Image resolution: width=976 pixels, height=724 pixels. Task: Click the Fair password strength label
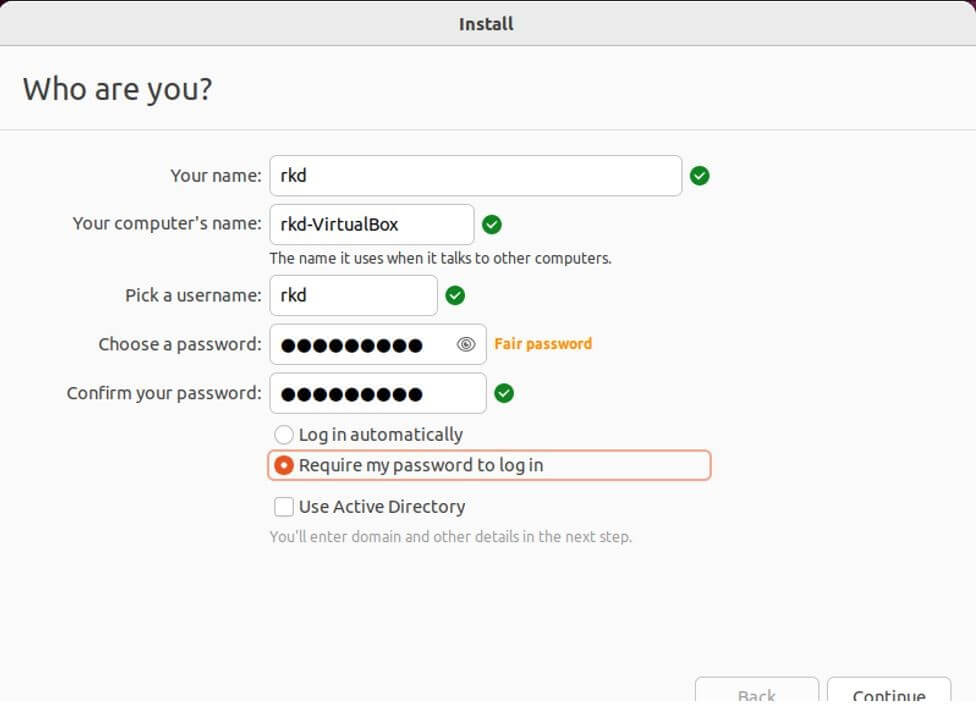click(x=543, y=344)
